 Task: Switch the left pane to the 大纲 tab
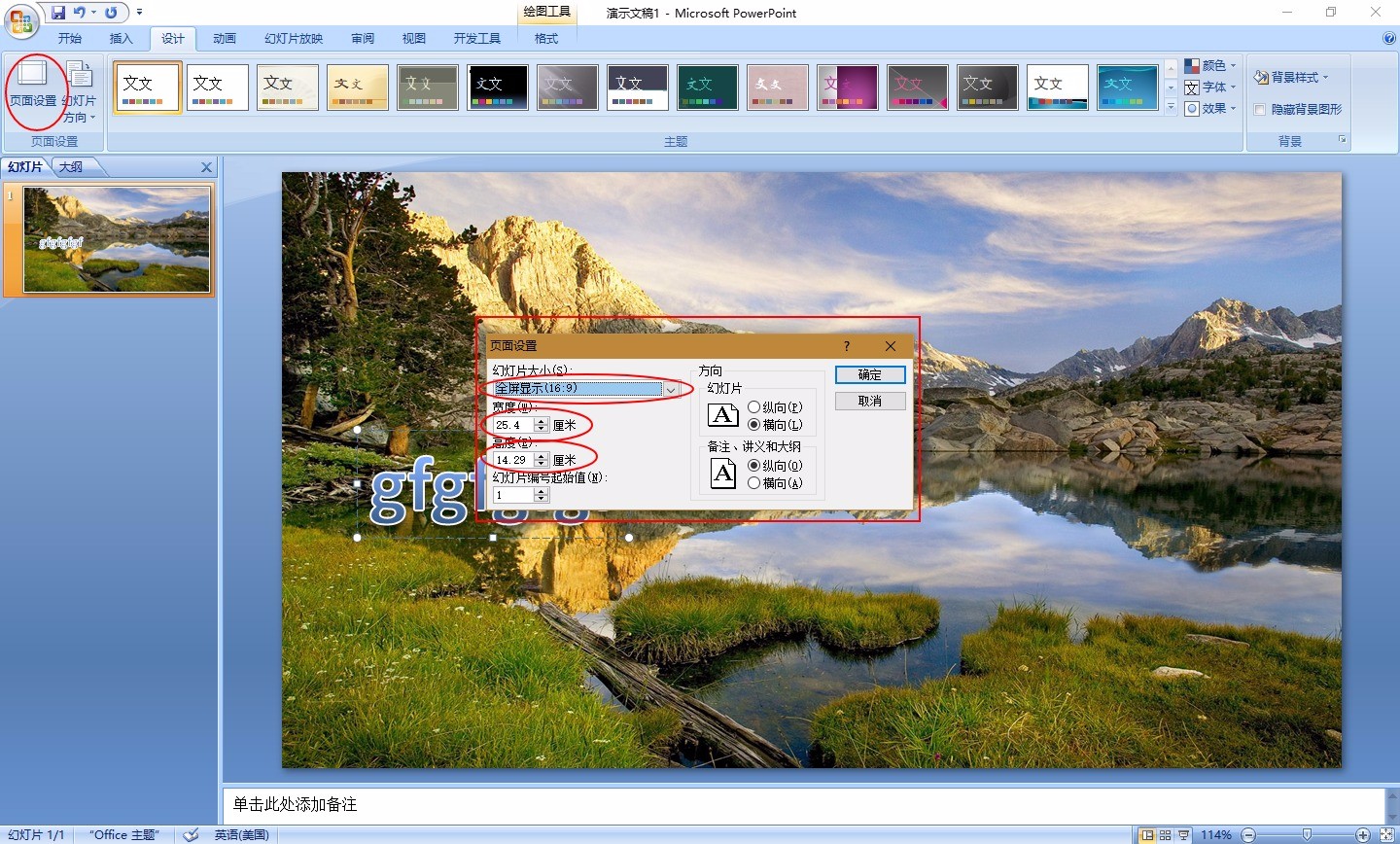click(71, 167)
